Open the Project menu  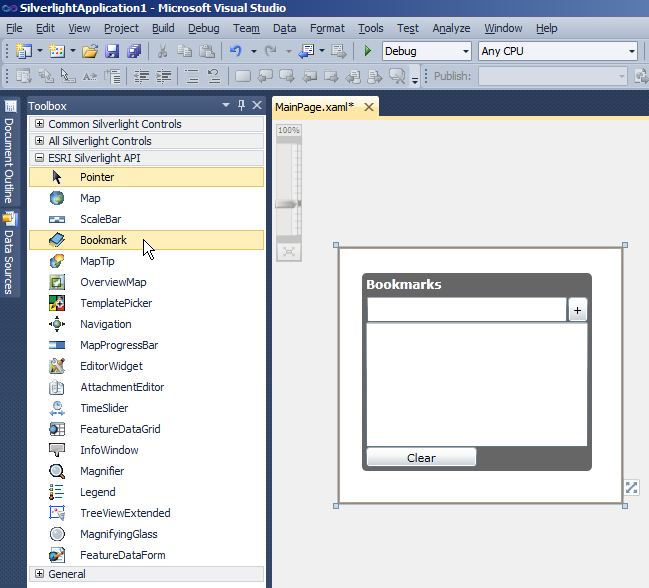(121, 28)
